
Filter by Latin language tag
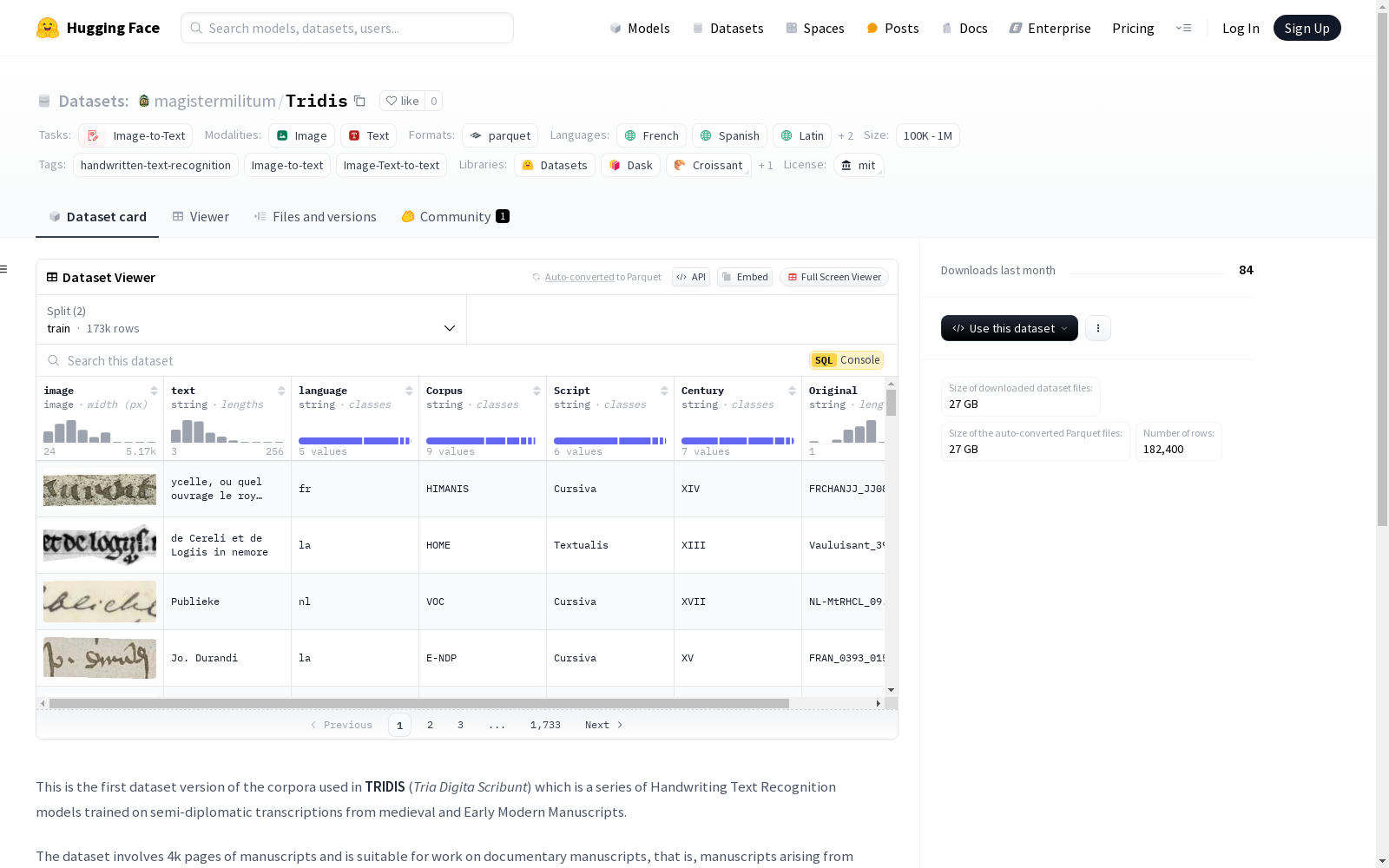pyautogui.click(x=802, y=135)
